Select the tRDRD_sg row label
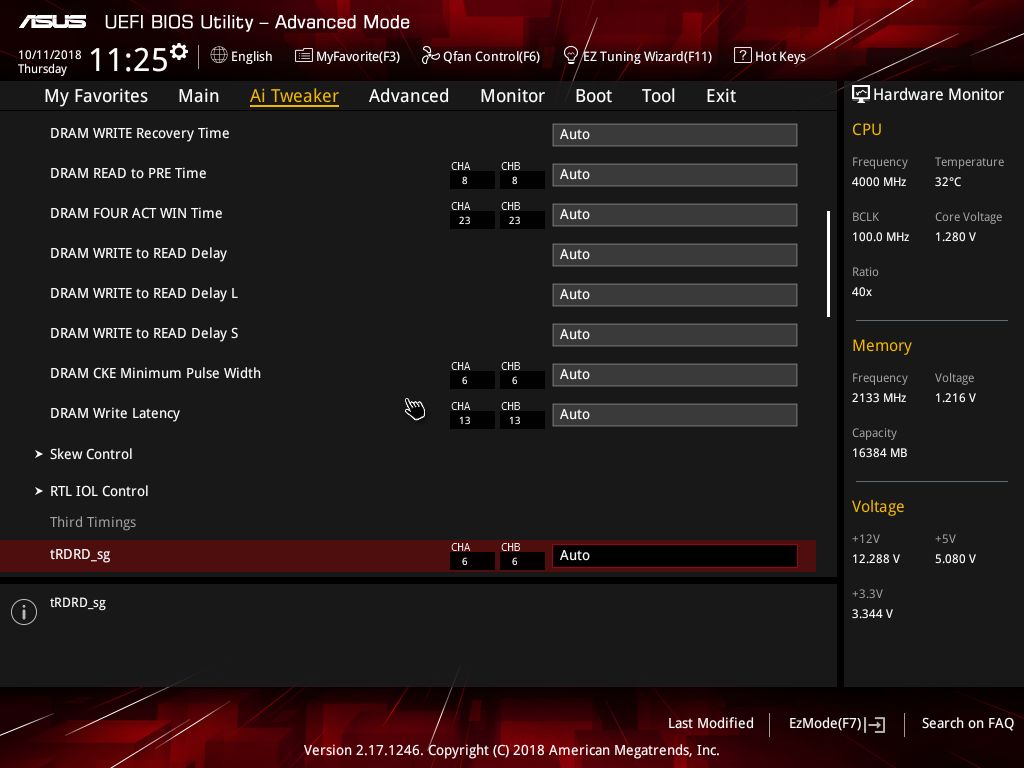This screenshot has height=768, width=1024. coord(80,554)
